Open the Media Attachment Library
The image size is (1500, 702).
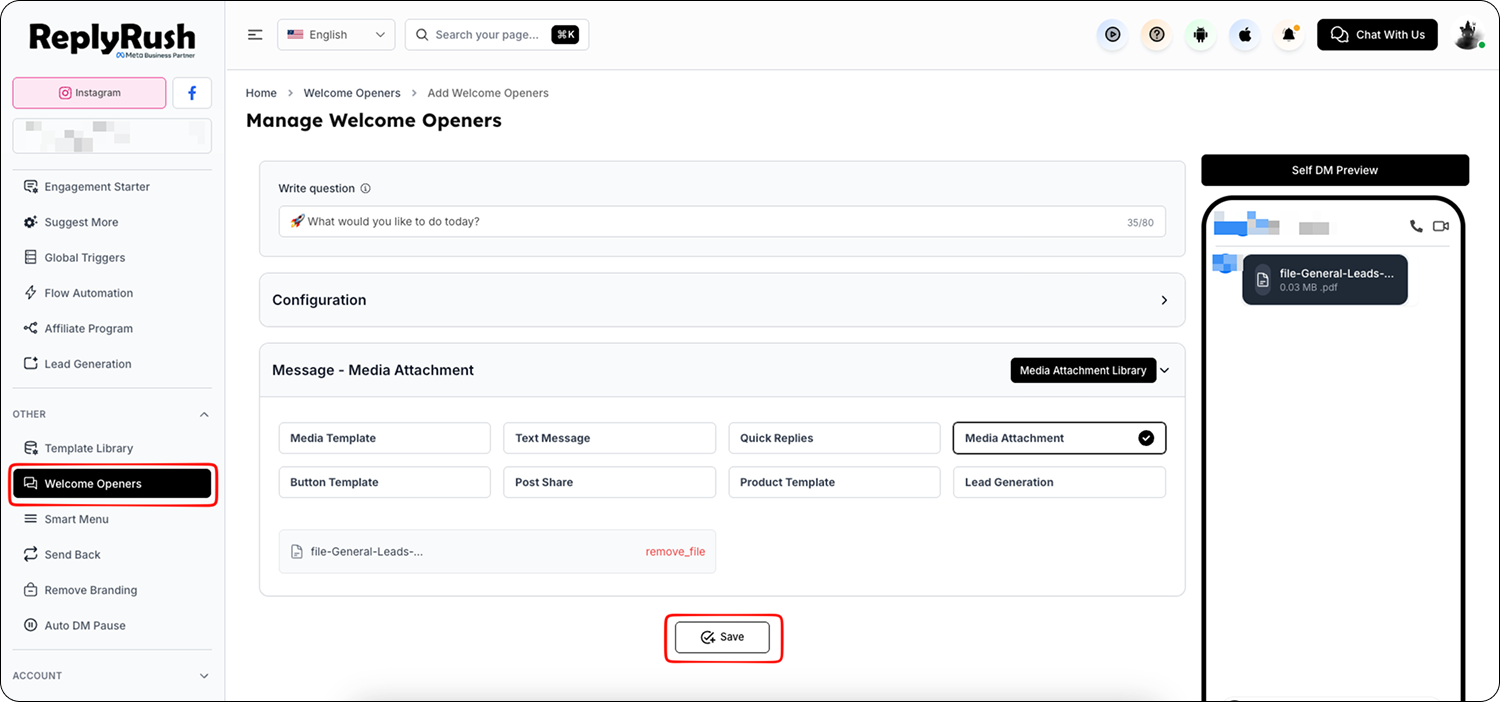[x=1083, y=370]
